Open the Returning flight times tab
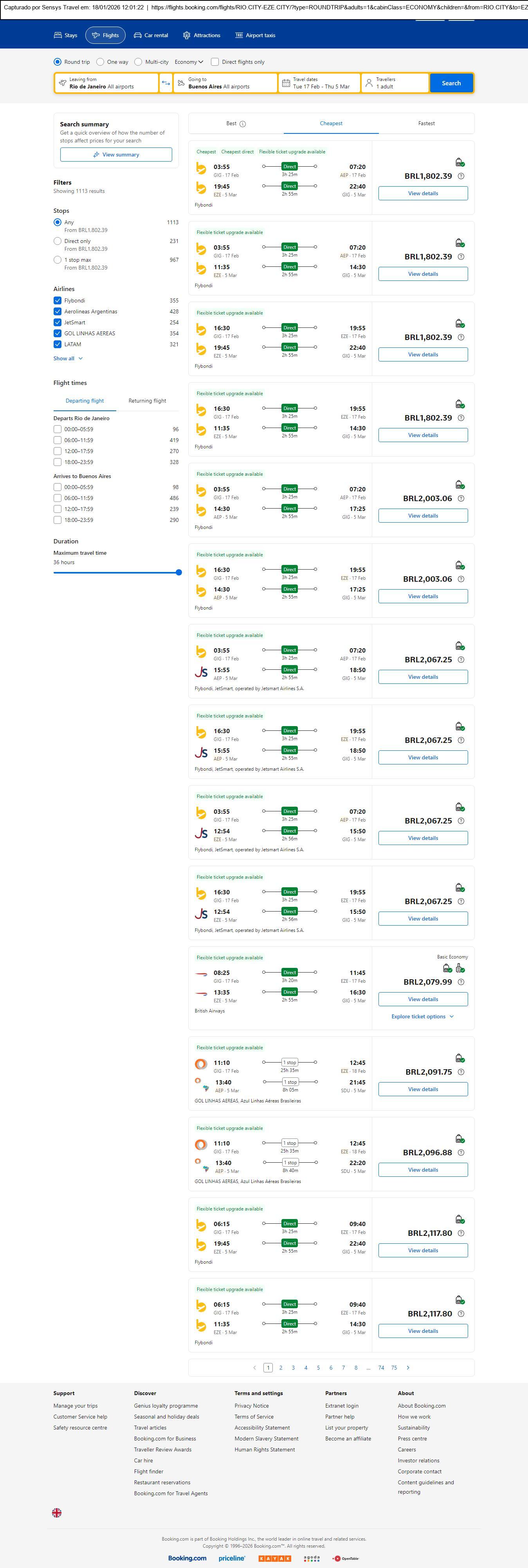Image resolution: width=528 pixels, height=1568 pixels. [x=147, y=401]
